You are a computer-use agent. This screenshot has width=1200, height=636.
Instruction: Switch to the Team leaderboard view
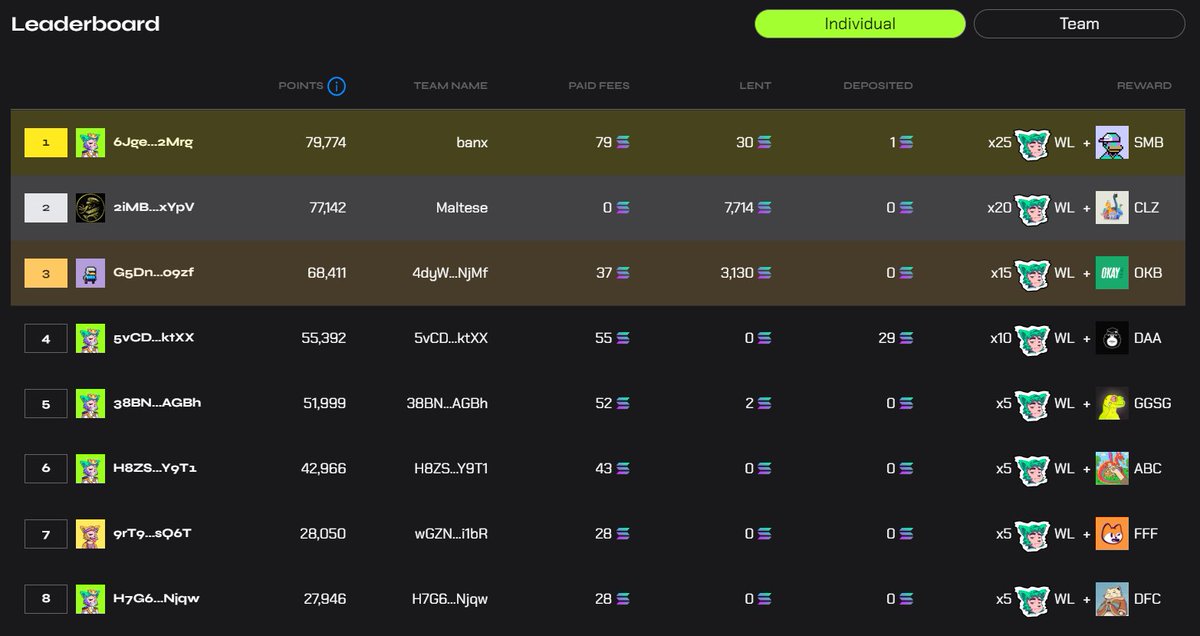click(x=1079, y=23)
